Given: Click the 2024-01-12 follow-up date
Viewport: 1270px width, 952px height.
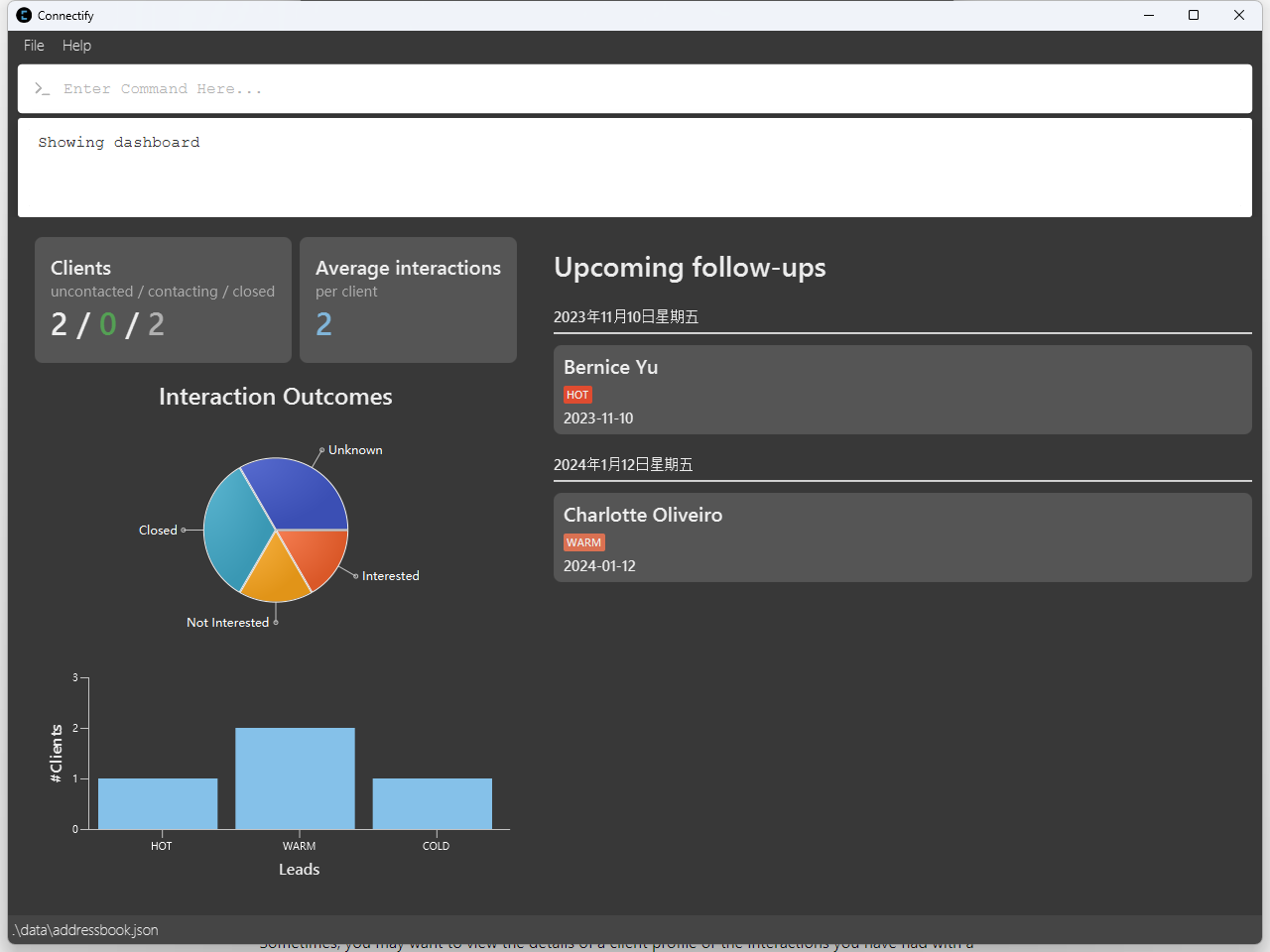Looking at the screenshot, I should pos(599,566).
